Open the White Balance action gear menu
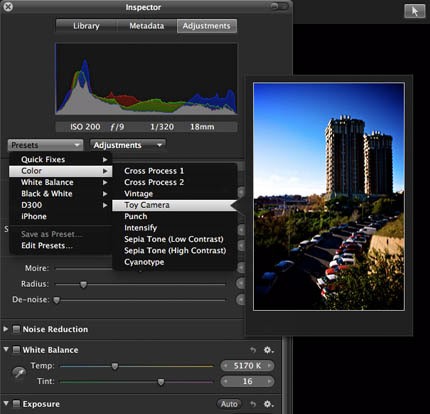Screen dimensions: 430x414 (x=268, y=350)
